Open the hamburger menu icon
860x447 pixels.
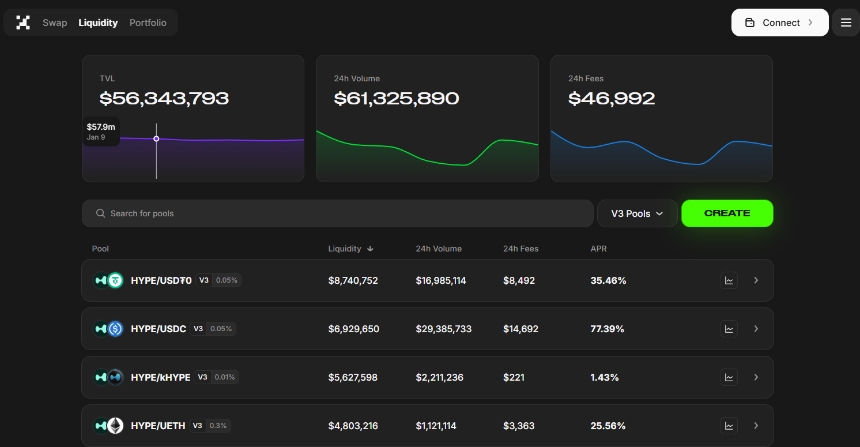tap(846, 23)
